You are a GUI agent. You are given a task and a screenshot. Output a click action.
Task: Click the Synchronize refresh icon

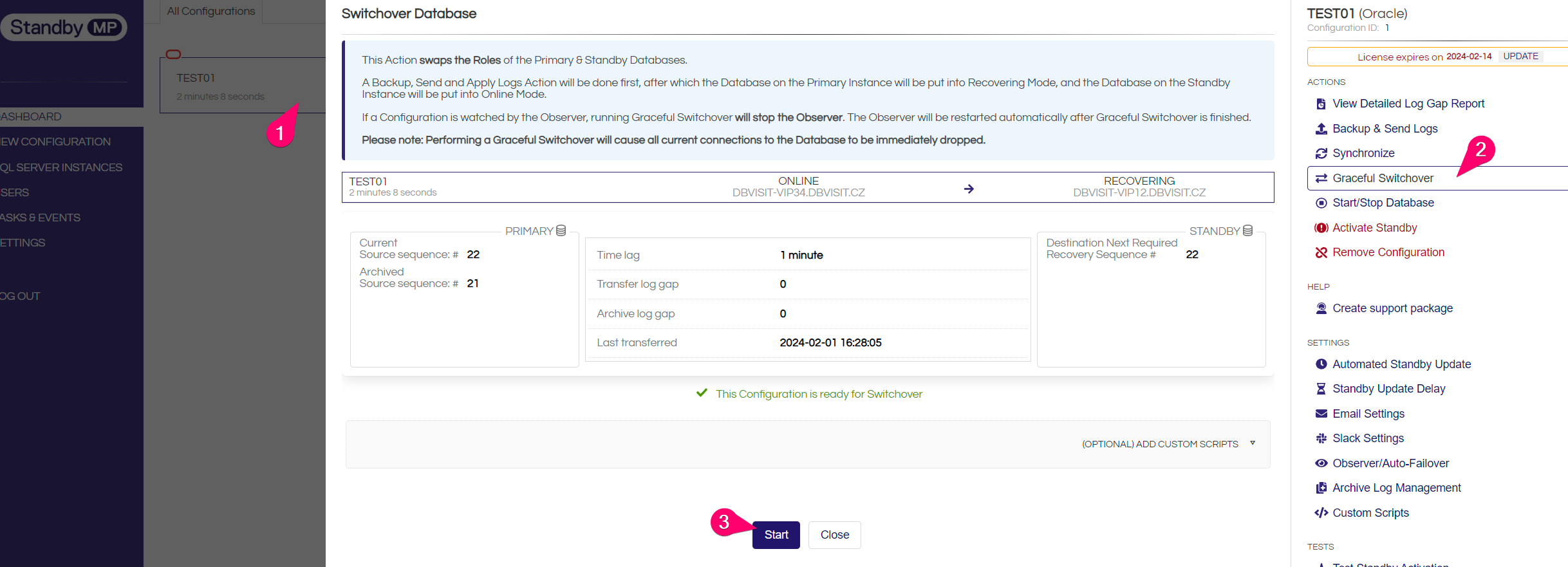(1321, 153)
